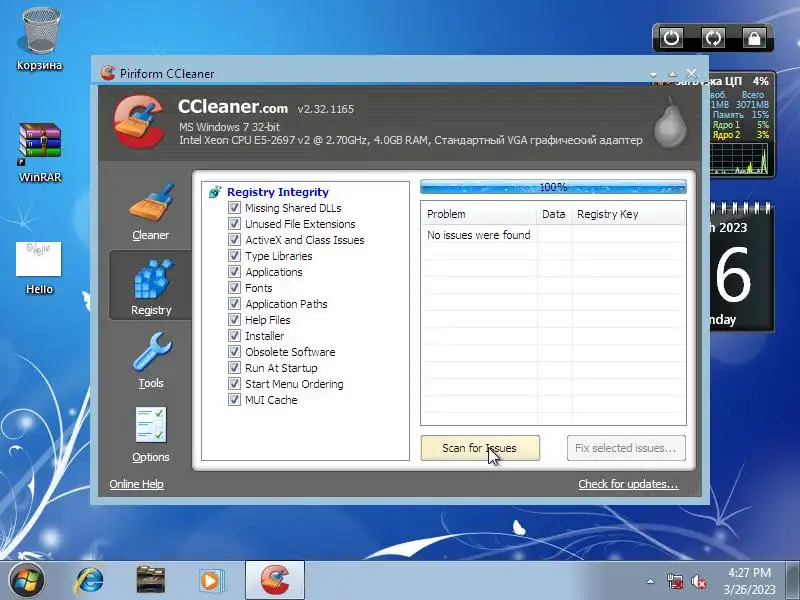Show hidden tray icons arrow

[651, 581]
